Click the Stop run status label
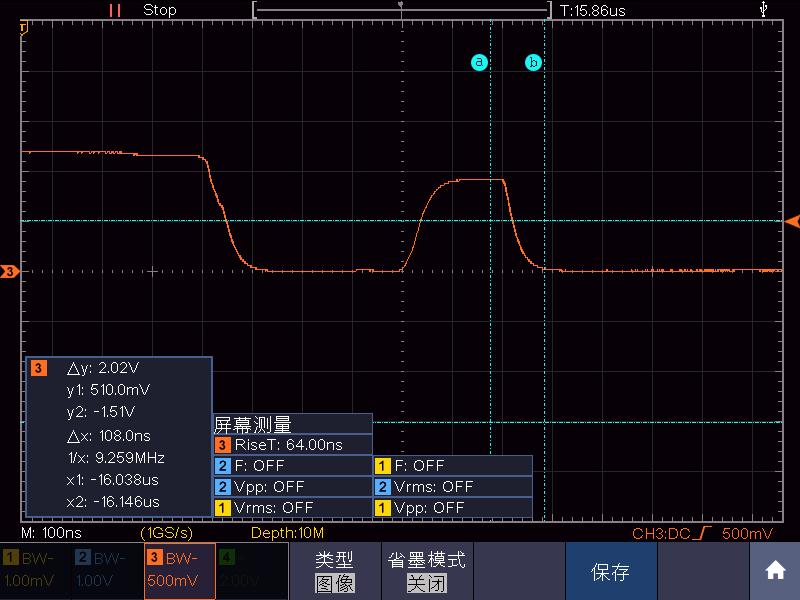The image size is (800, 600). (x=160, y=10)
